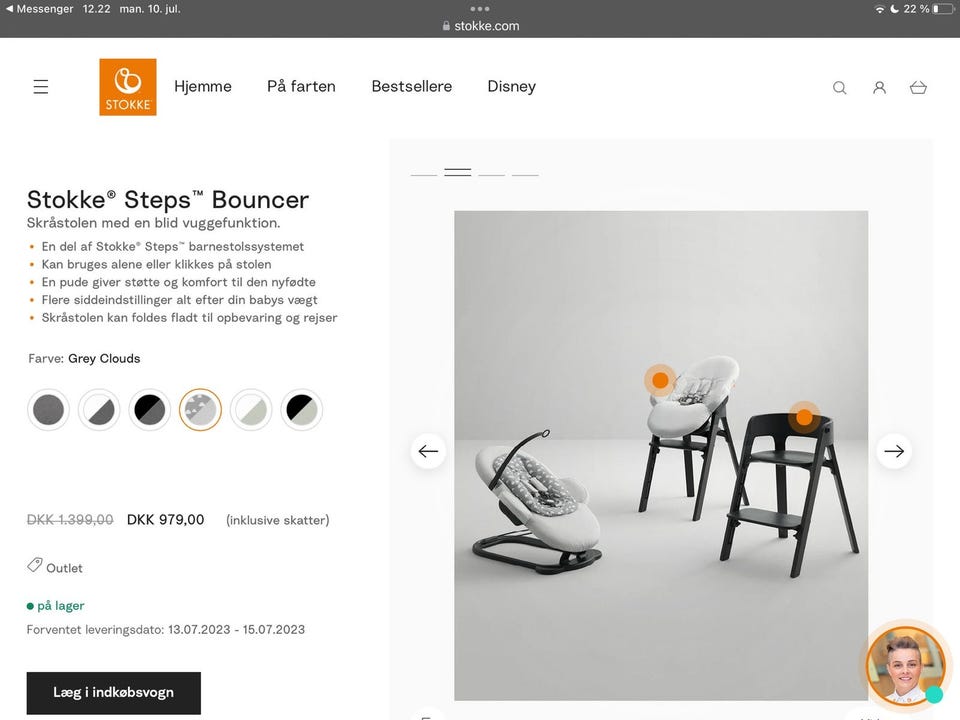Select the black and beige color swatch

point(302,410)
